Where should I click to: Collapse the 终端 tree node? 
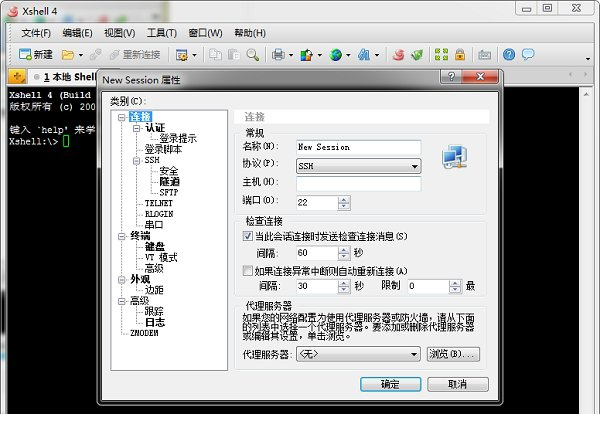122,236
